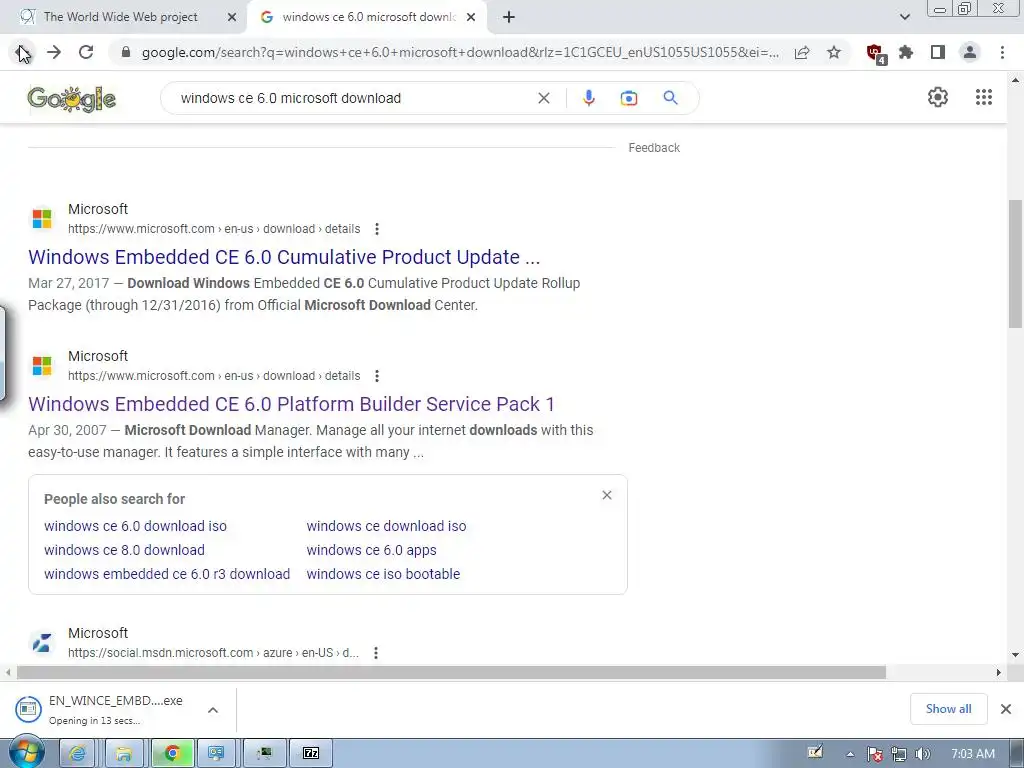Submit search with the magnifying glass
This screenshot has height=768, width=1024.
click(671, 98)
